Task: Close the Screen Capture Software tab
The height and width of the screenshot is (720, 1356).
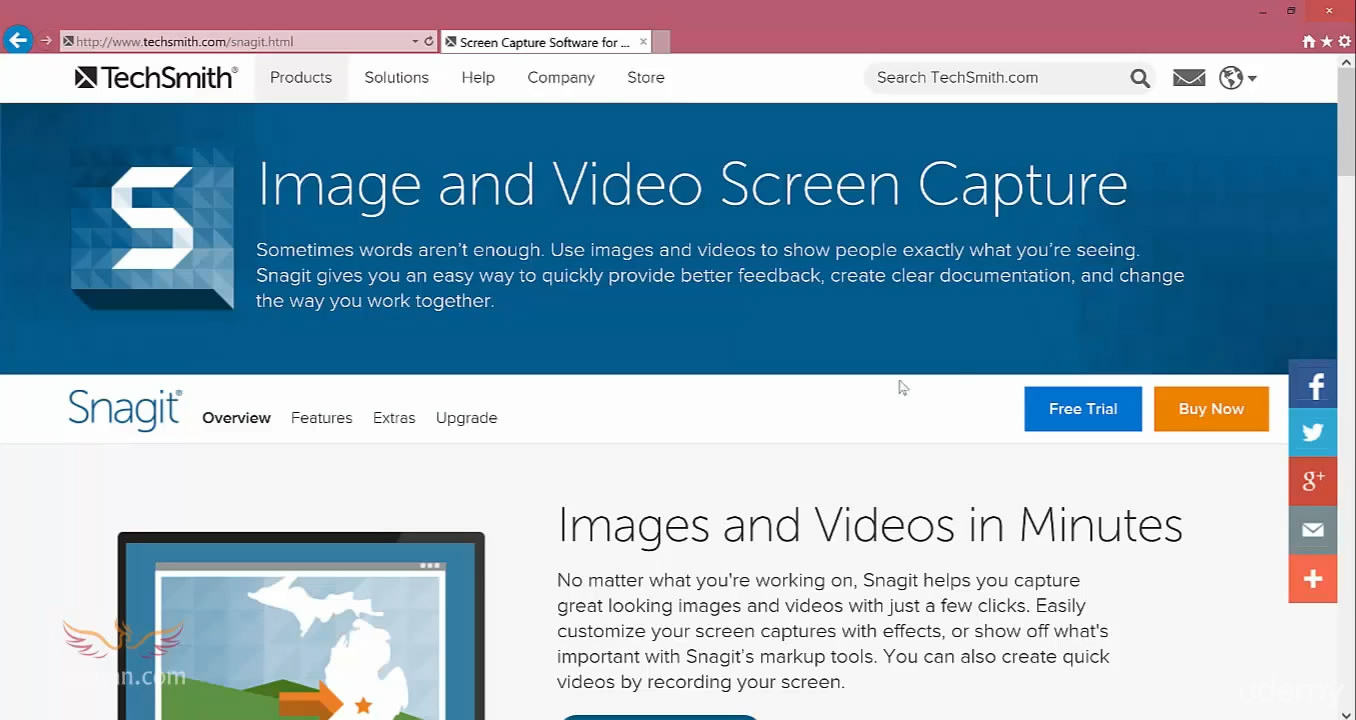Action: [643, 42]
